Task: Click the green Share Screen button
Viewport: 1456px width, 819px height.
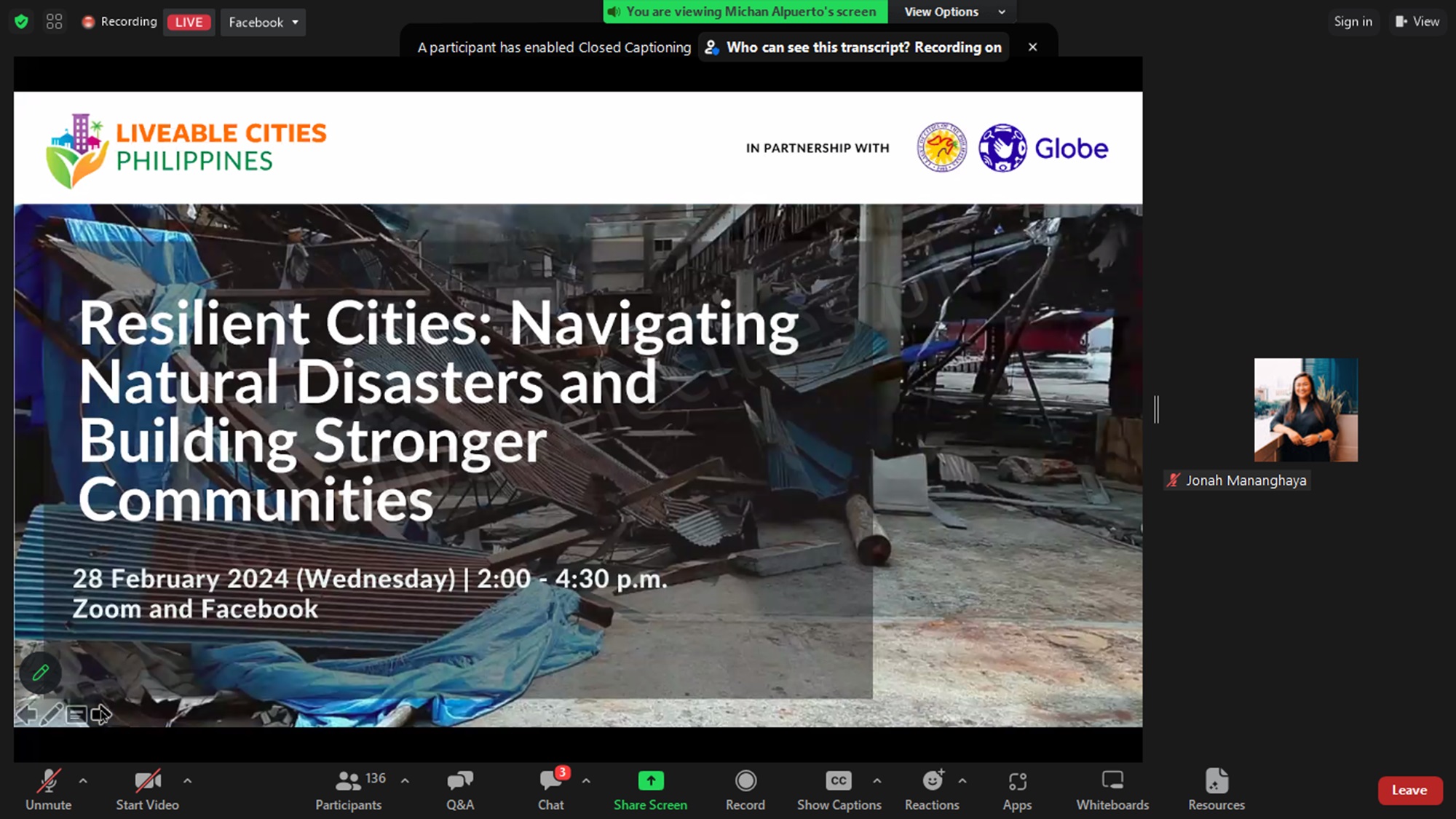Action: tap(651, 790)
